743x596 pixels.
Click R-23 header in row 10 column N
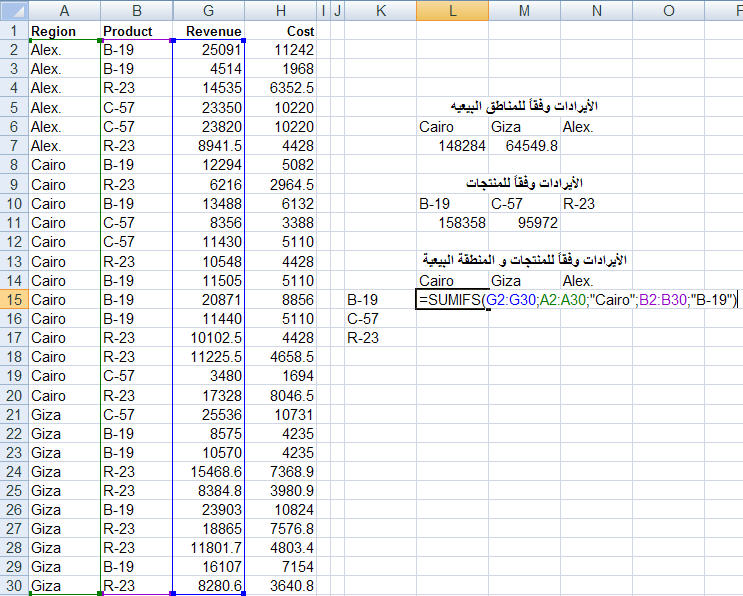(579, 204)
